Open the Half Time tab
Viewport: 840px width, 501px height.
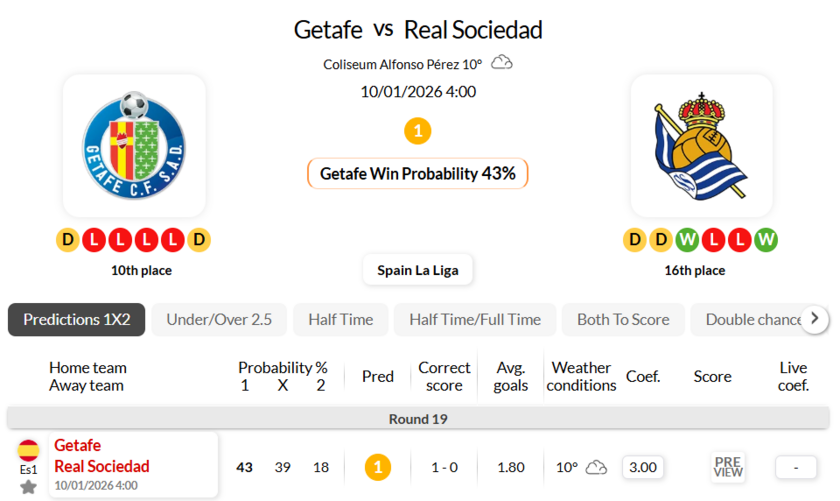point(340,320)
